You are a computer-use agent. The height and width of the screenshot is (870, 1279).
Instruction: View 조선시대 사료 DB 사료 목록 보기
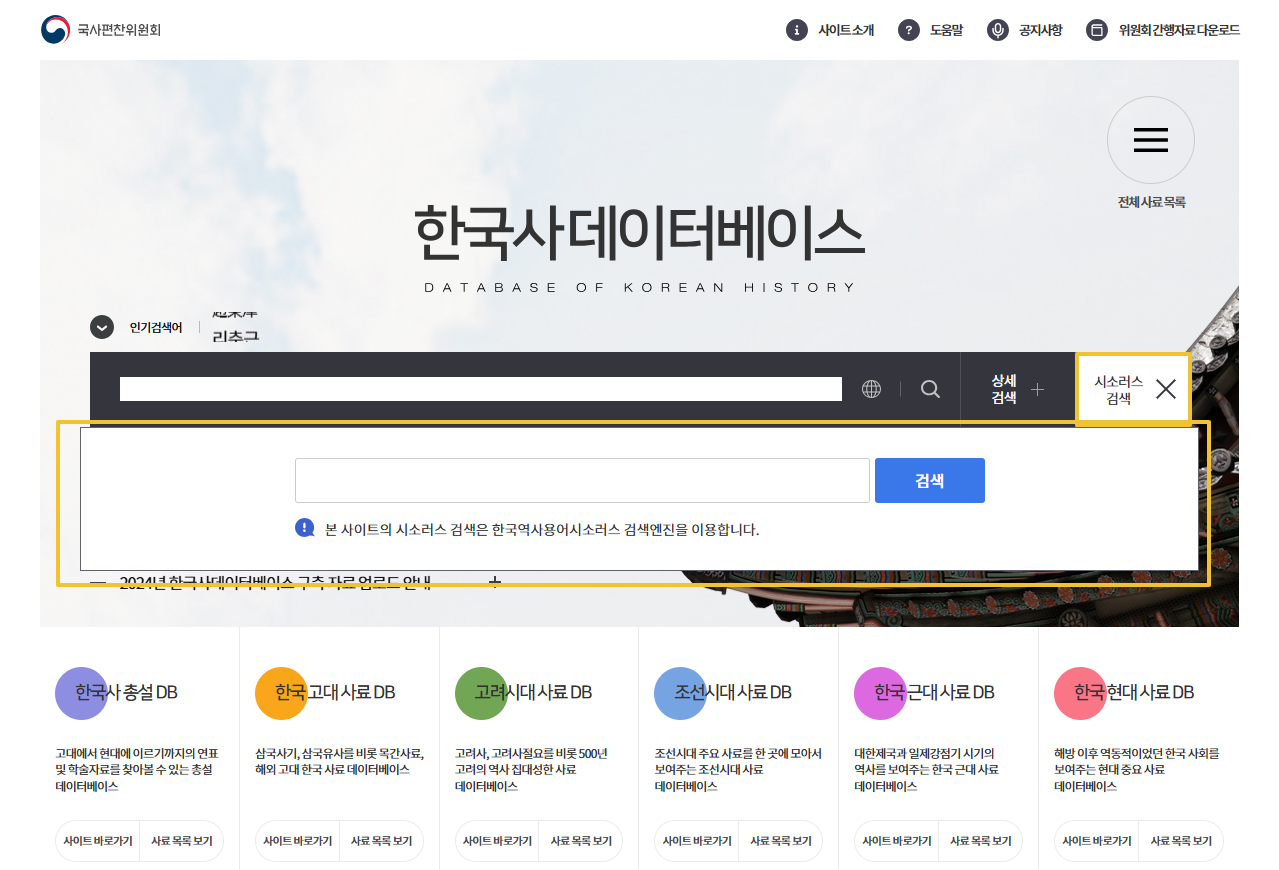point(780,841)
